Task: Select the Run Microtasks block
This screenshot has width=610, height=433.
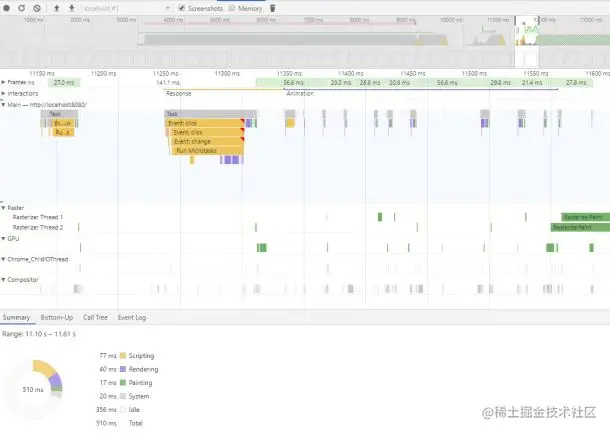Action: 208,151
